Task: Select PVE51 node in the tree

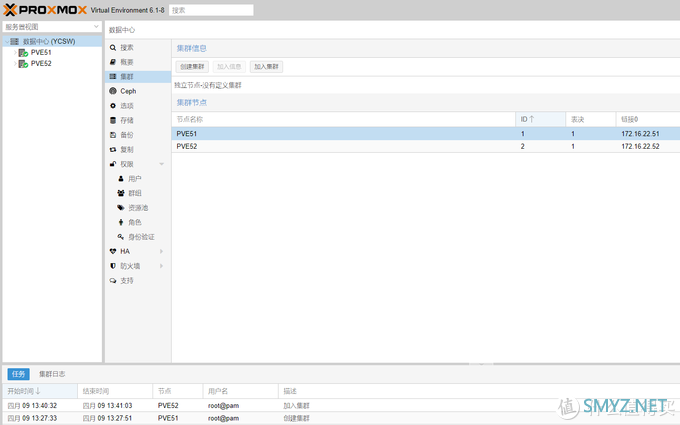Action: (52, 52)
